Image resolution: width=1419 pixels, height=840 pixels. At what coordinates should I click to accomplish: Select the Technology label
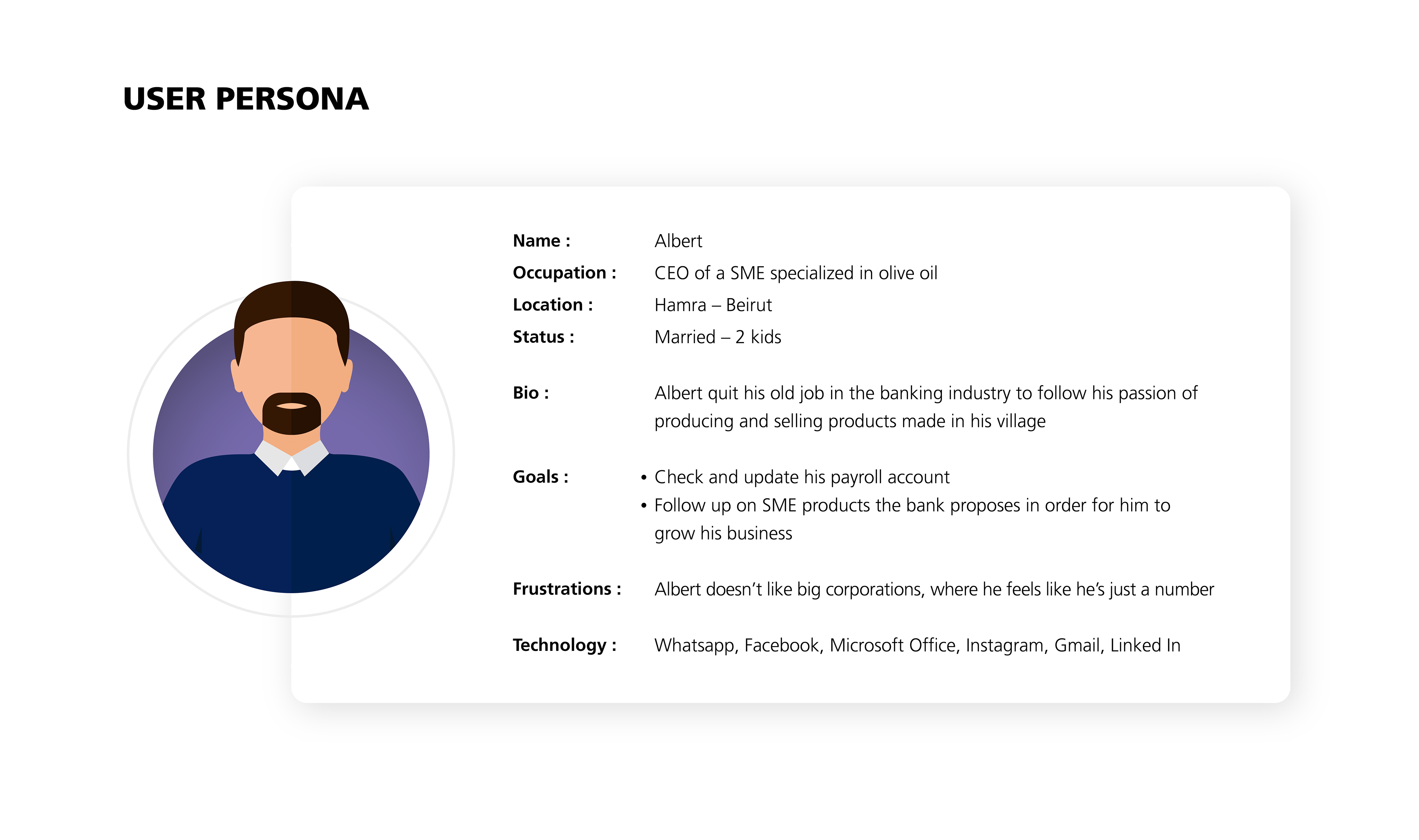565,645
